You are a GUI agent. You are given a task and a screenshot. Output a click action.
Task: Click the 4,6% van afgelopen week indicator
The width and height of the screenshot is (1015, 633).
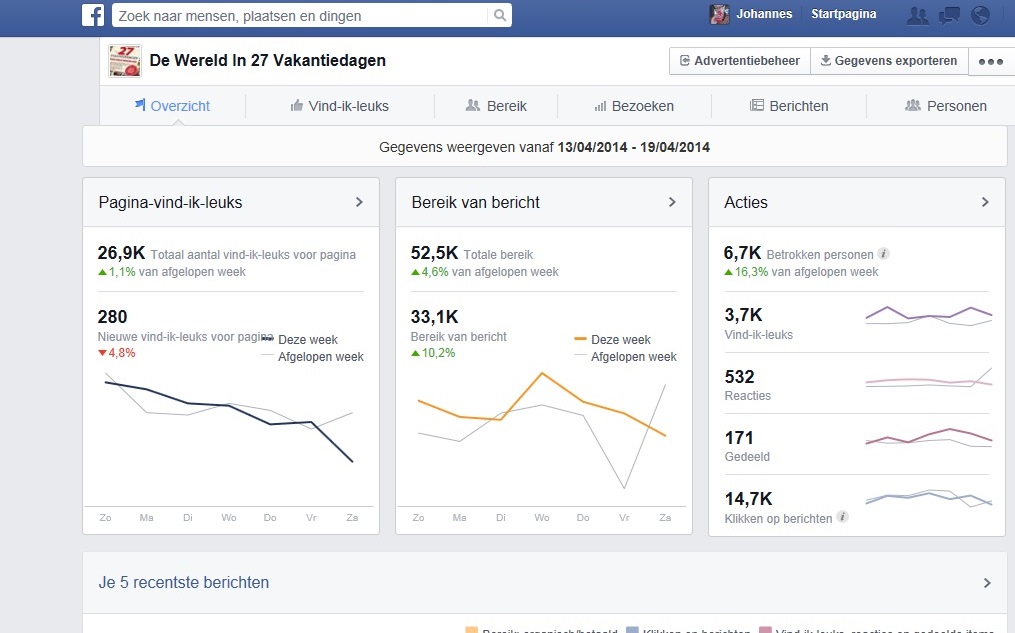point(485,272)
